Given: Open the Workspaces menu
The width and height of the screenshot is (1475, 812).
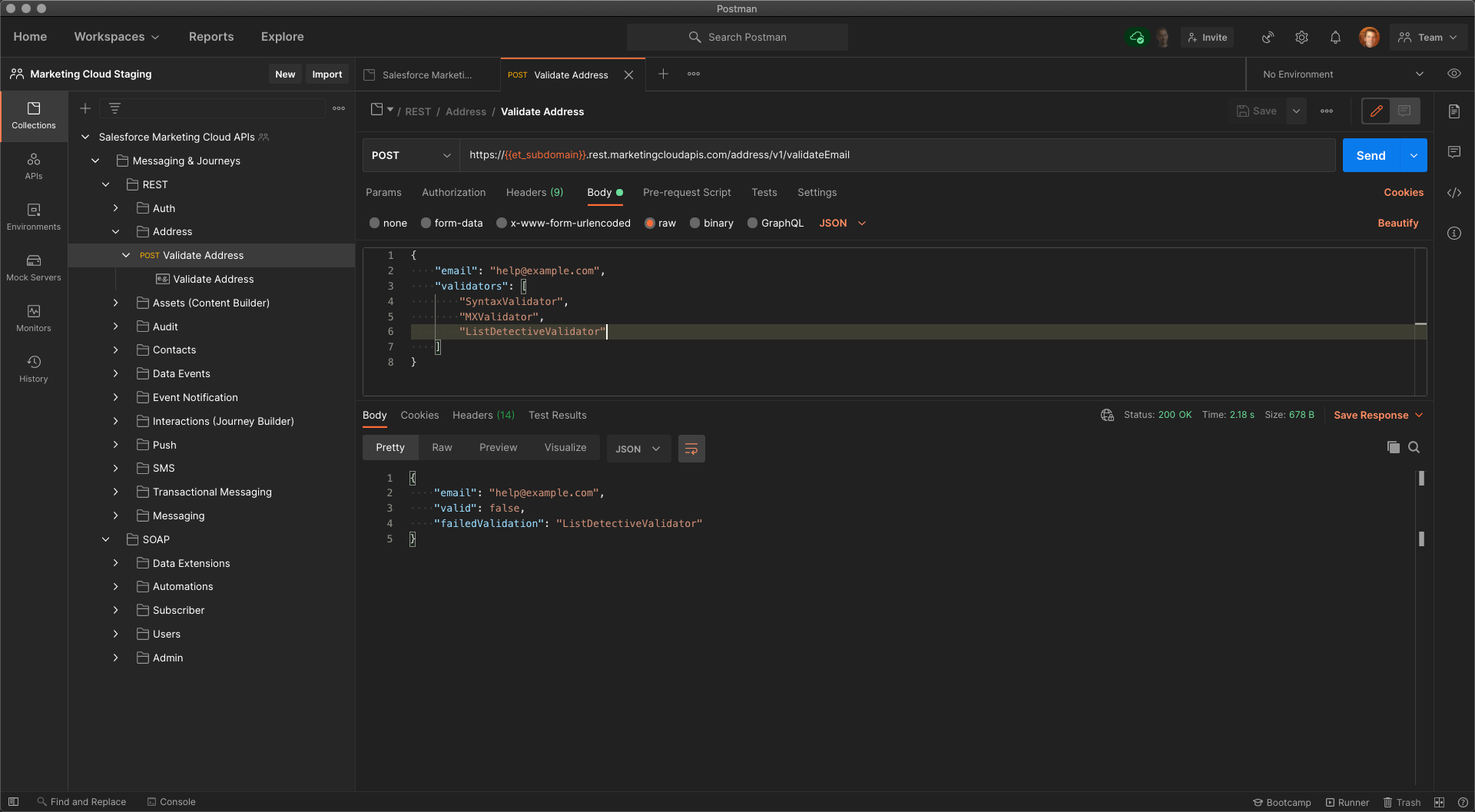Looking at the screenshot, I should coord(116,36).
